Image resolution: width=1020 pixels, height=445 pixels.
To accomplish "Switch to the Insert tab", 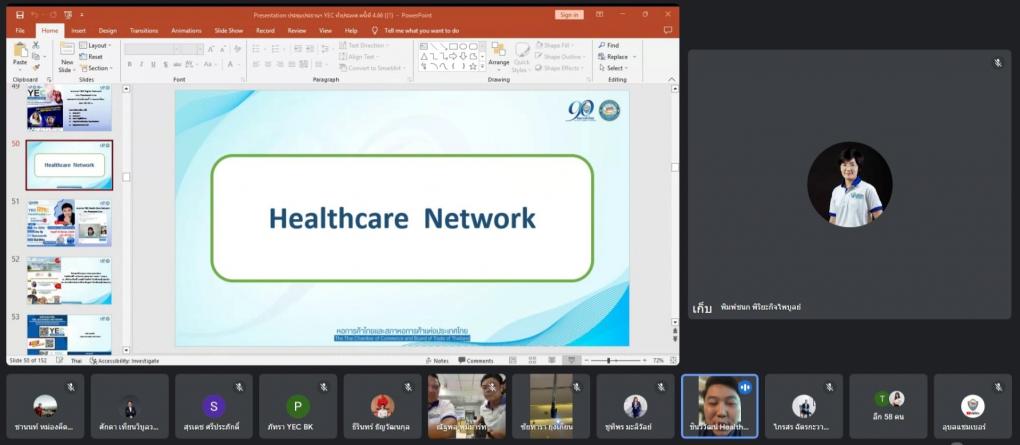I will (79, 31).
